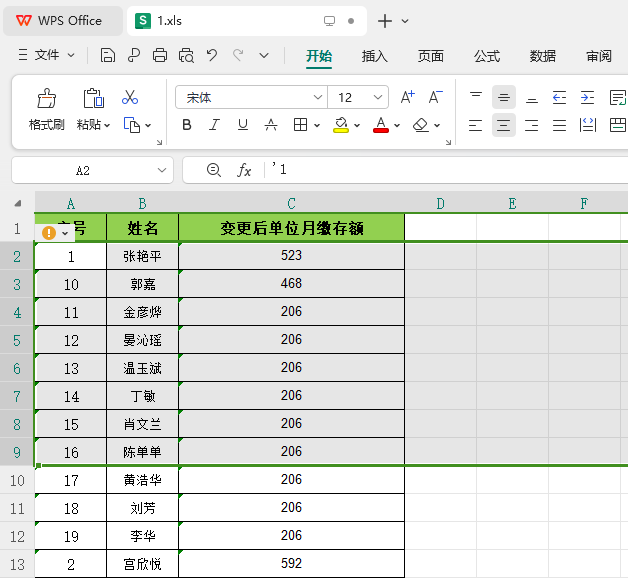Click the fx Insert Function icon
Image resolution: width=628 pixels, height=578 pixels.
(x=244, y=170)
